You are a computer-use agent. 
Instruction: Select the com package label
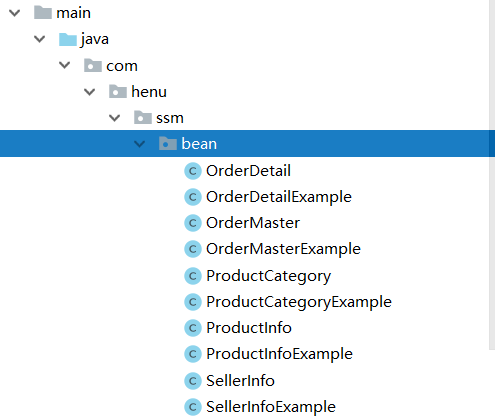pos(122,66)
